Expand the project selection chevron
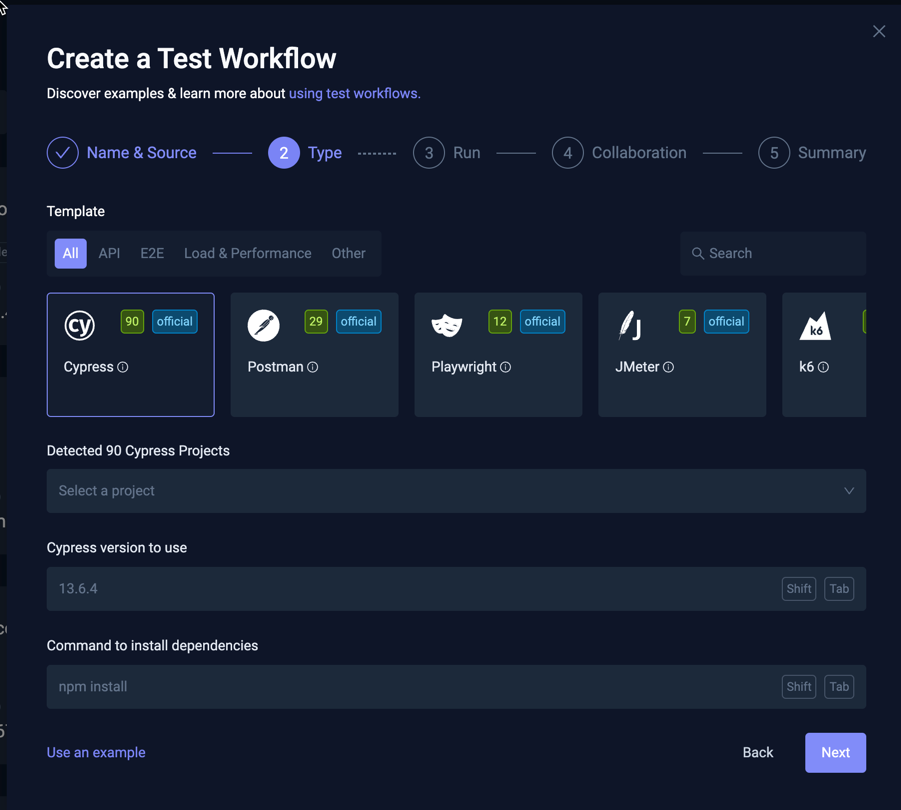Screen dimensions: 901x810 849,491
